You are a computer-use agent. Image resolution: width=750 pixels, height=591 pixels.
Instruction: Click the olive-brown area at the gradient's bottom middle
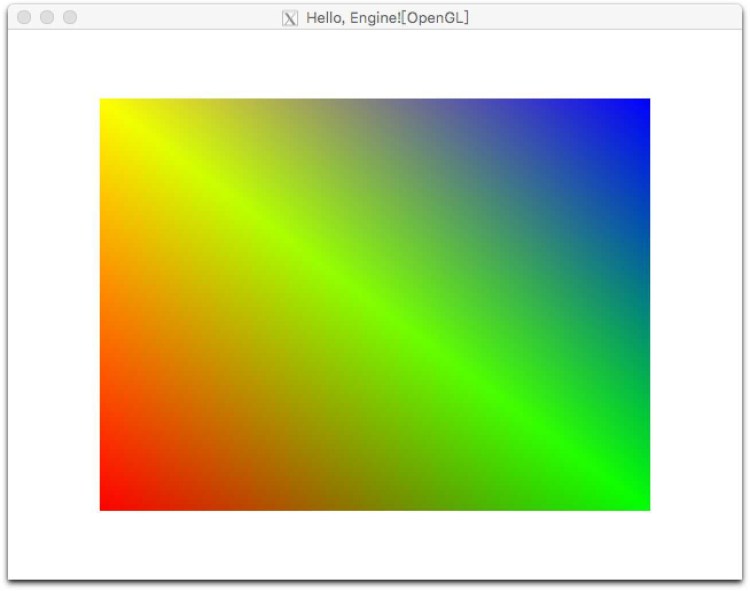tap(375, 500)
